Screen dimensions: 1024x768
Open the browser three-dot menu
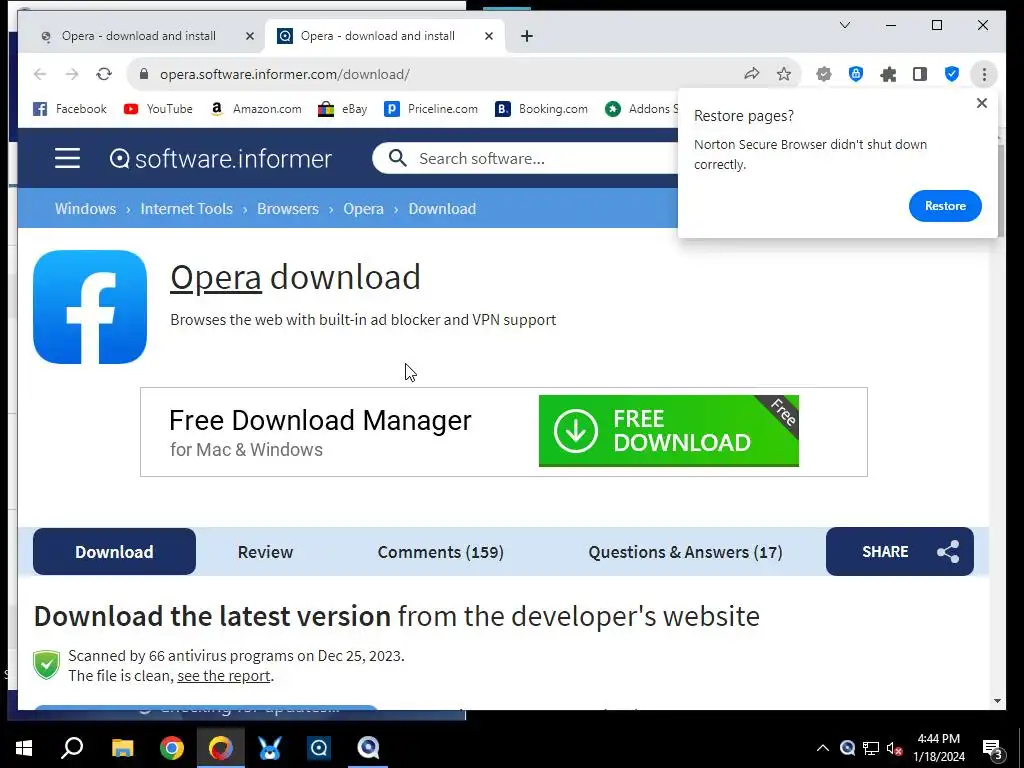pyautogui.click(x=984, y=74)
